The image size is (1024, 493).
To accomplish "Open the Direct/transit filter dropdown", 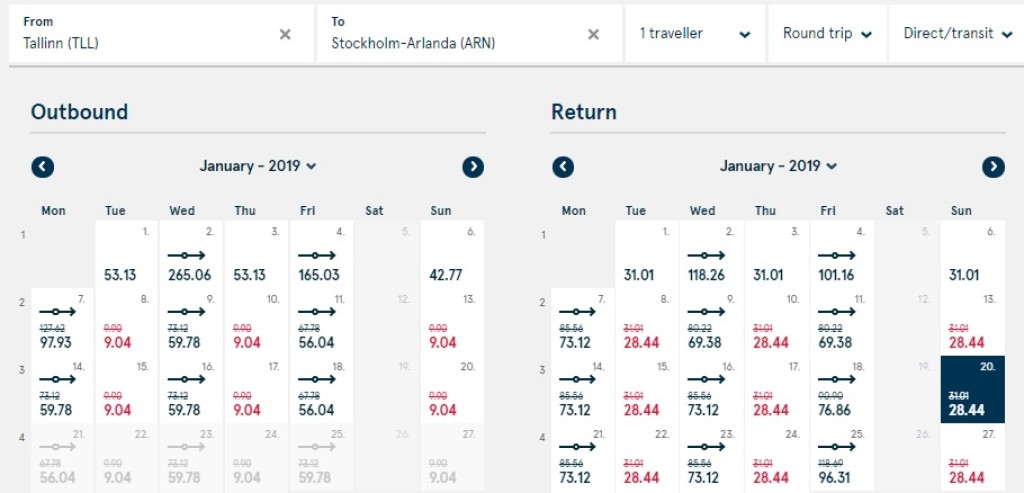I will (955, 34).
